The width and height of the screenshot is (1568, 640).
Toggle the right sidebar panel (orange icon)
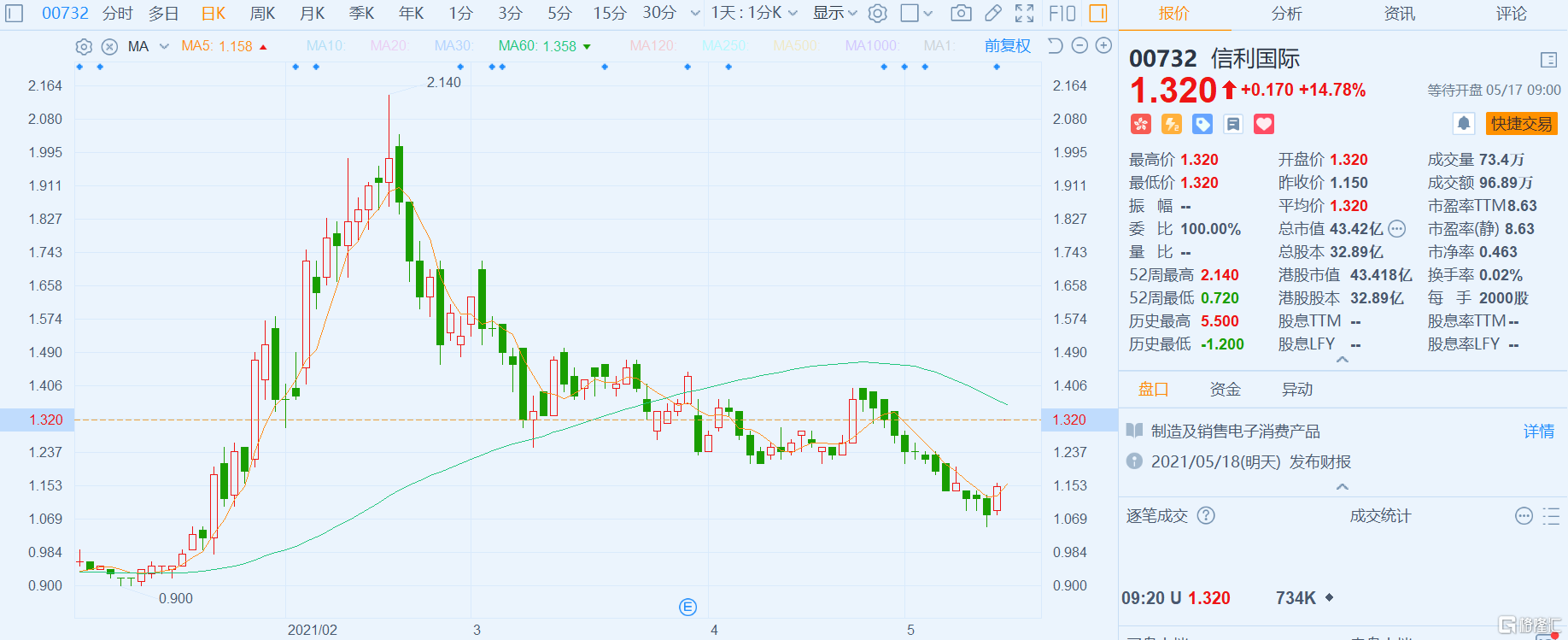click(x=1098, y=13)
